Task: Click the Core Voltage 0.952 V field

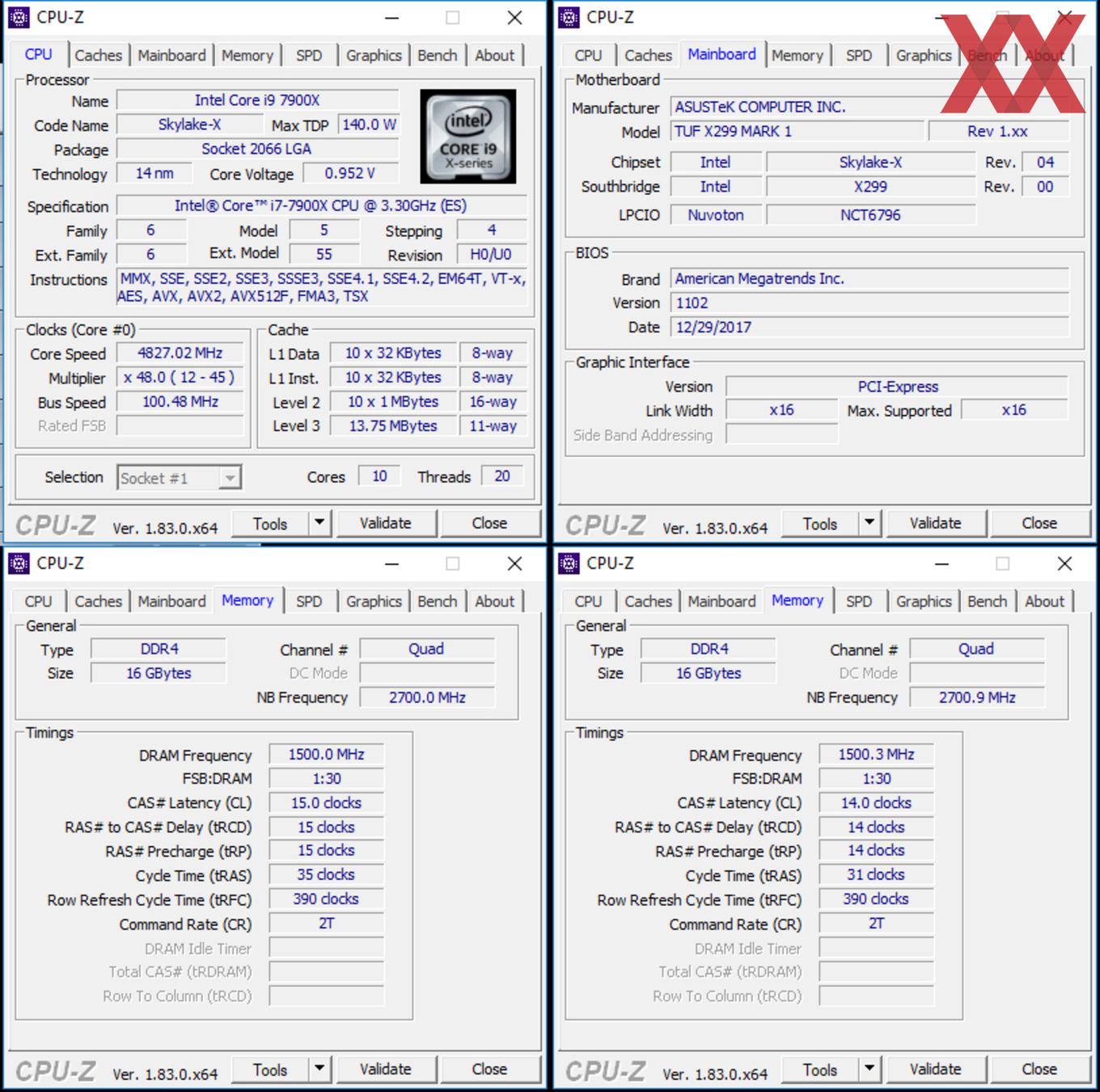Action: point(350,173)
